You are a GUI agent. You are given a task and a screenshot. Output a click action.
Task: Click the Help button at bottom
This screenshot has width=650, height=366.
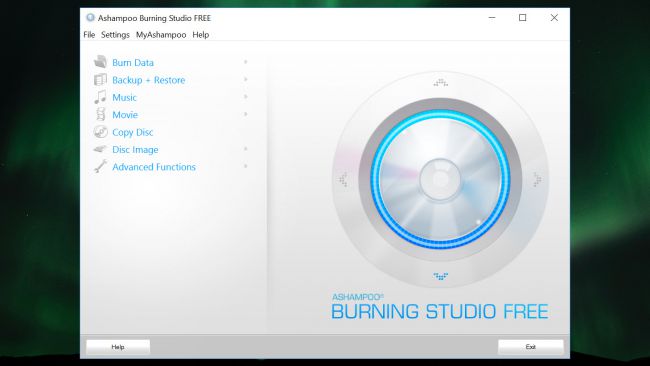pyautogui.click(x=118, y=347)
